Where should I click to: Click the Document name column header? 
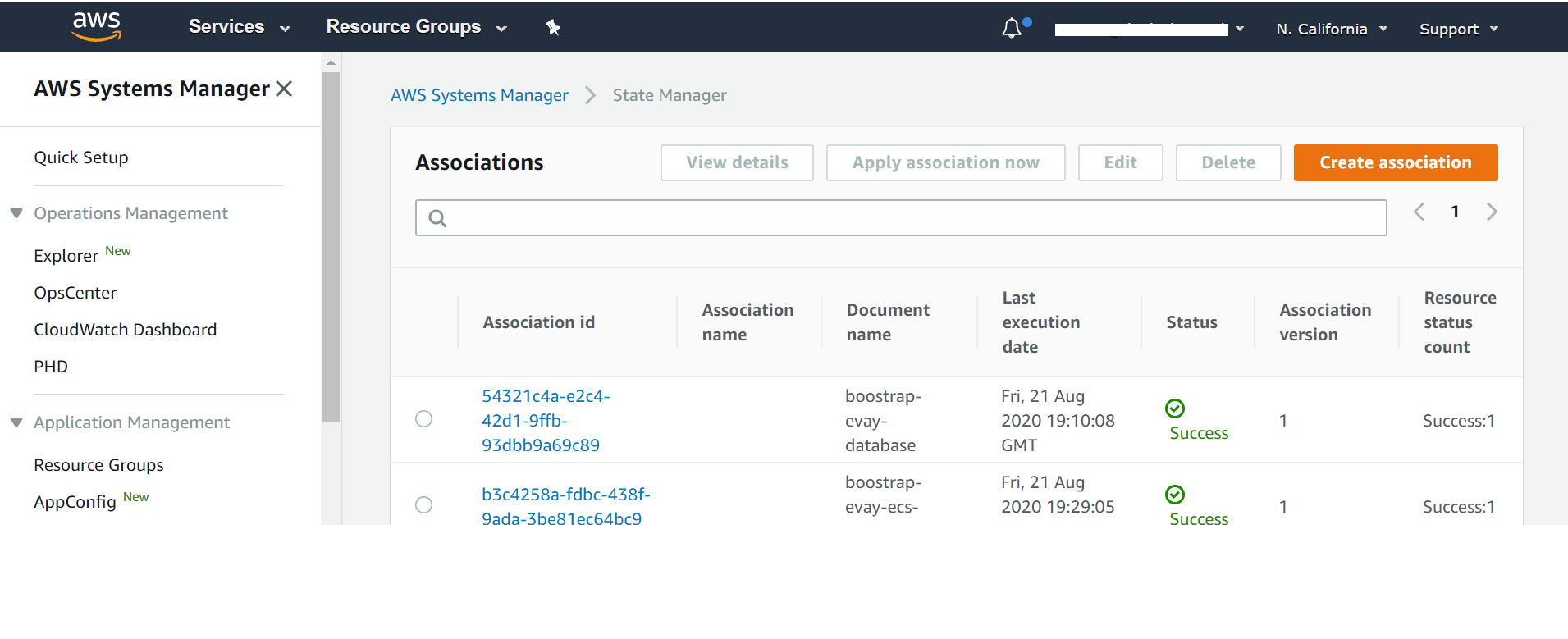pyautogui.click(x=888, y=322)
